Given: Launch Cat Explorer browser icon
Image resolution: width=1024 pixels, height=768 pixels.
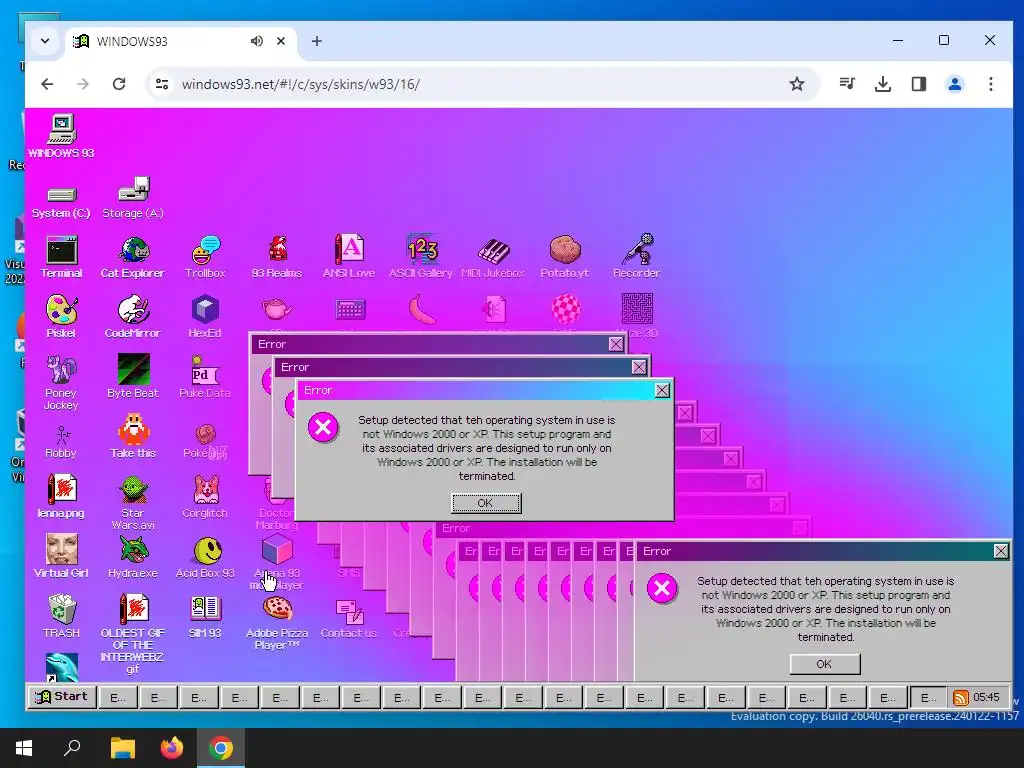Looking at the screenshot, I should [x=133, y=257].
